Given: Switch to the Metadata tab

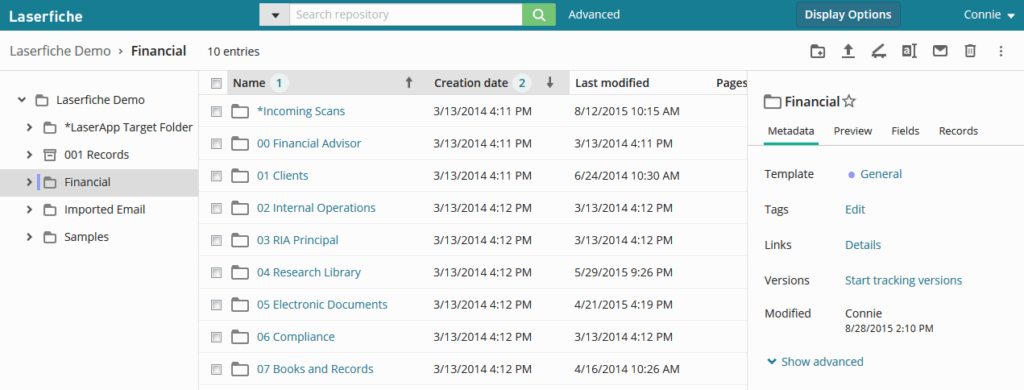Looking at the screenshot, I should (791, 131).
